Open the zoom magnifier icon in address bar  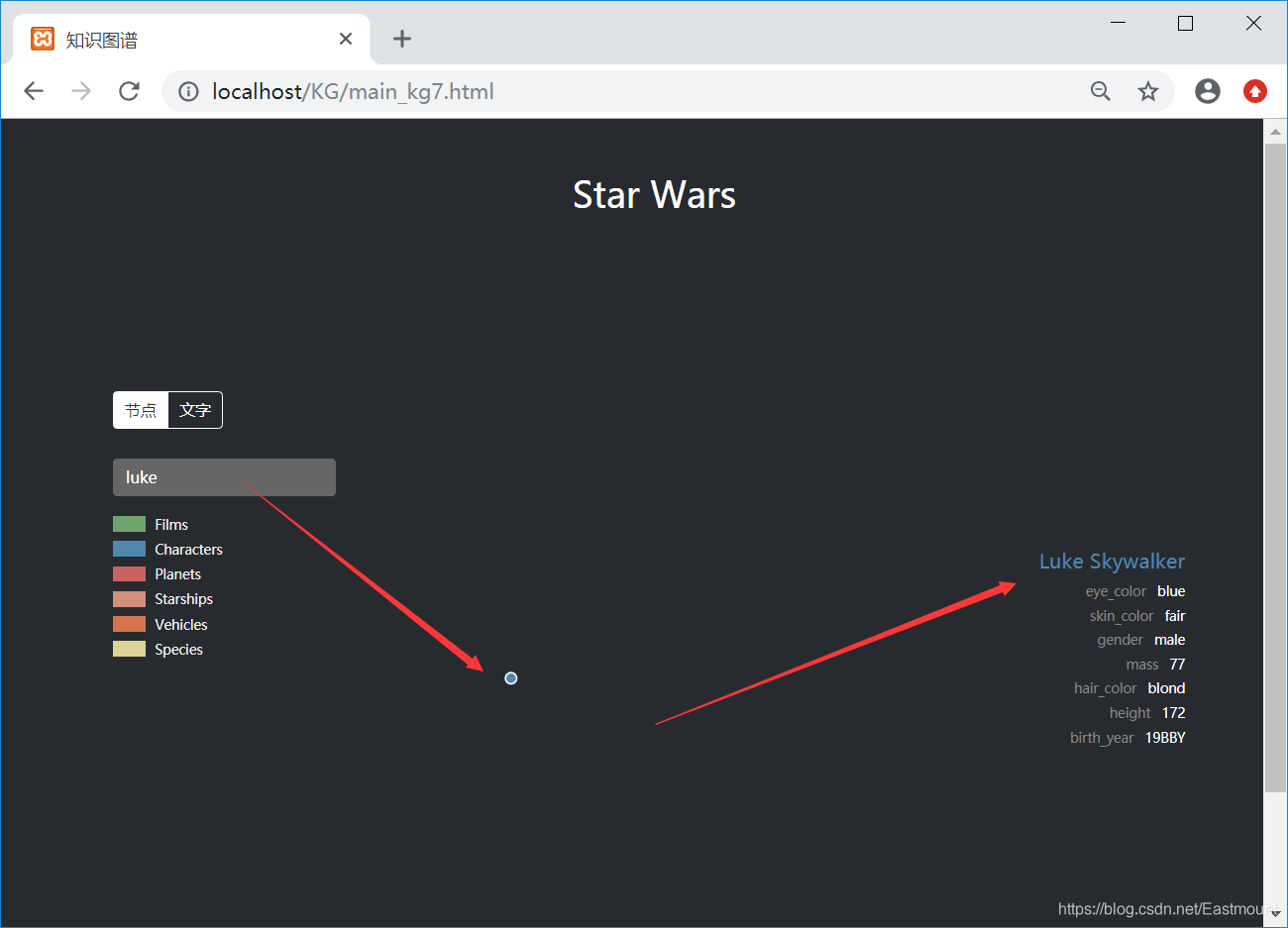point(1101,91)
